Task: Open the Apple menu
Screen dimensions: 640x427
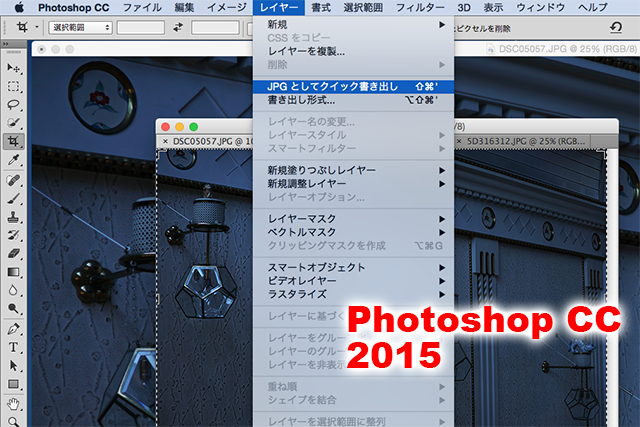Action: 17,7
